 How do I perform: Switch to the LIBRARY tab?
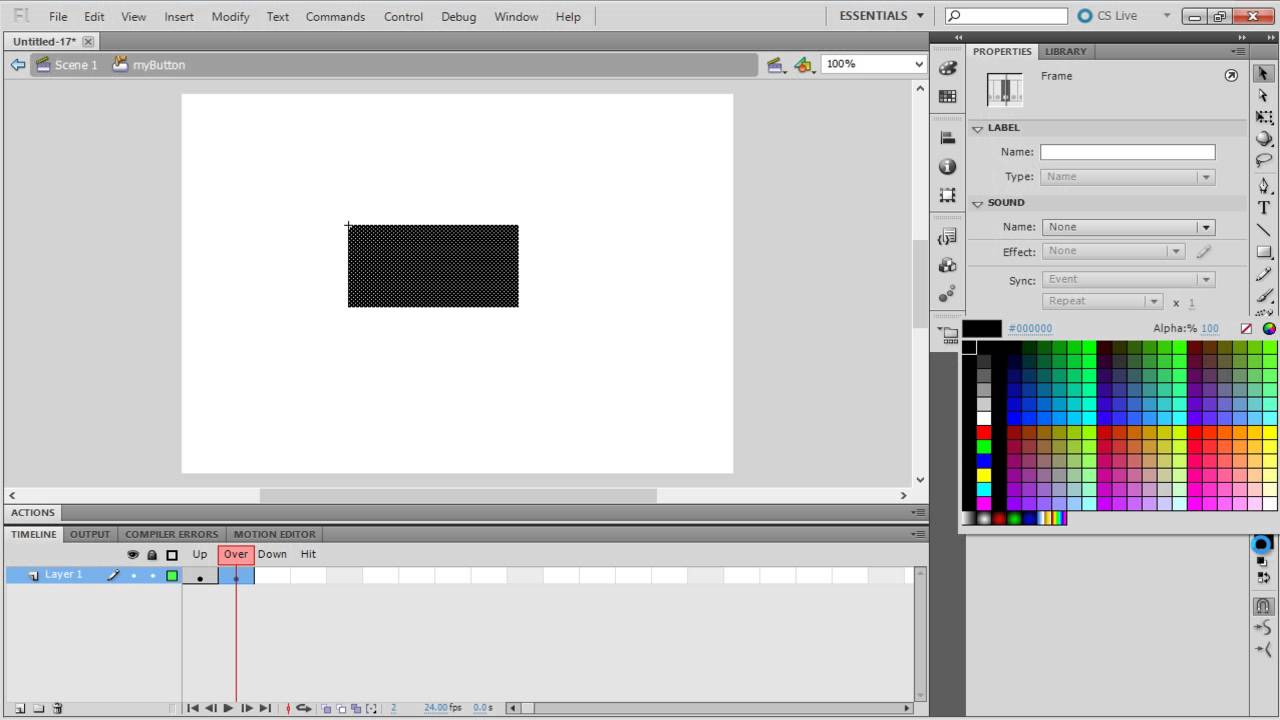click(x=1066, y=51)
